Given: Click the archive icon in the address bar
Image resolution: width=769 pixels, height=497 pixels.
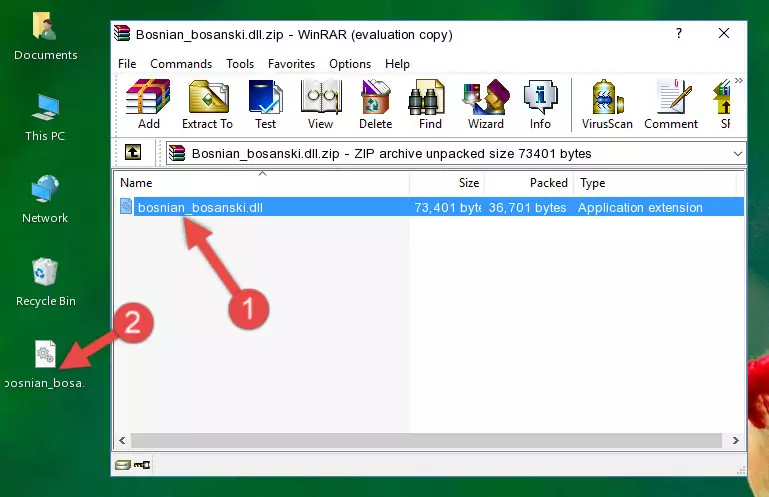Looking at the screenshot, I should tap(178, 153).
